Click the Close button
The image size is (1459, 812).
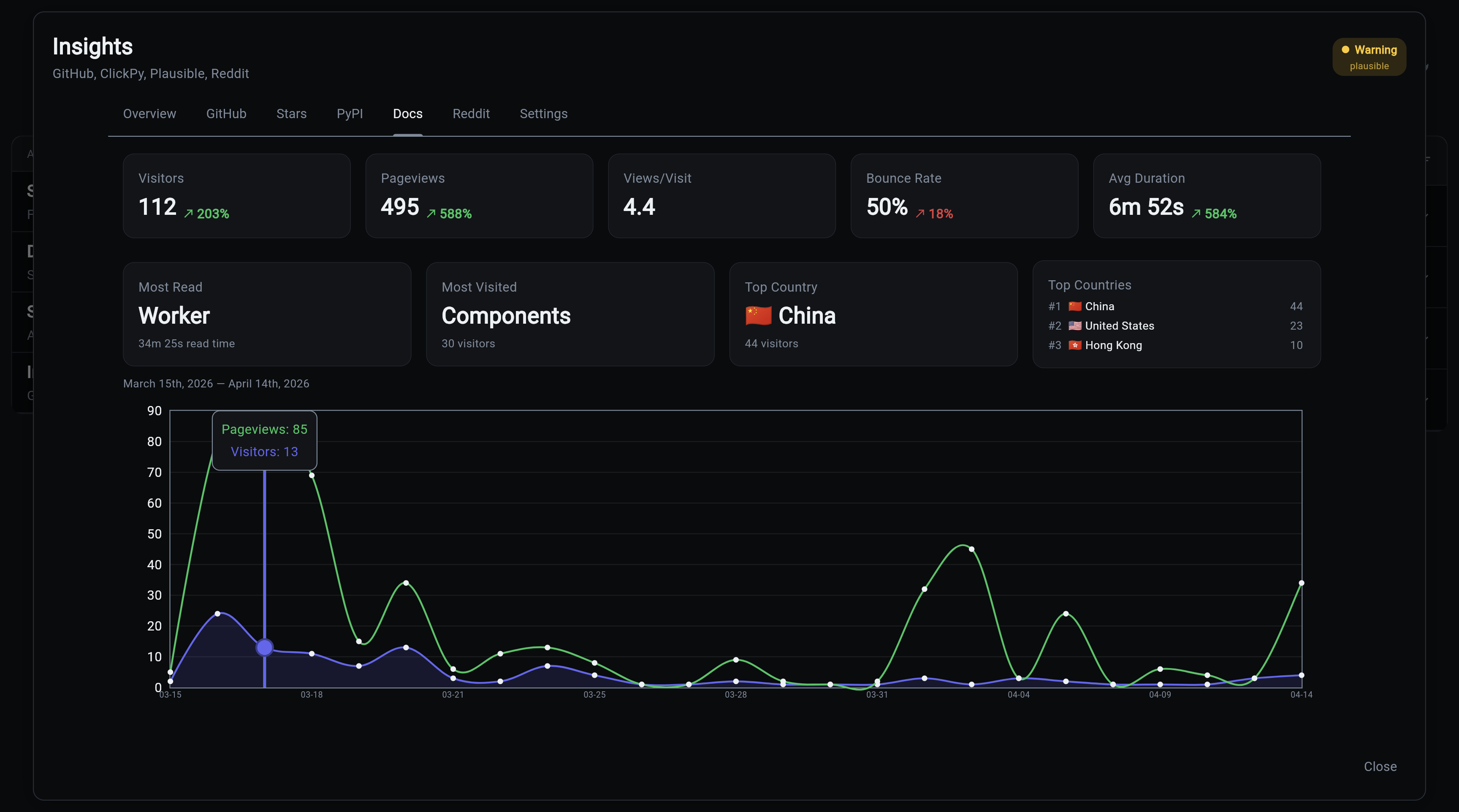1380,766
